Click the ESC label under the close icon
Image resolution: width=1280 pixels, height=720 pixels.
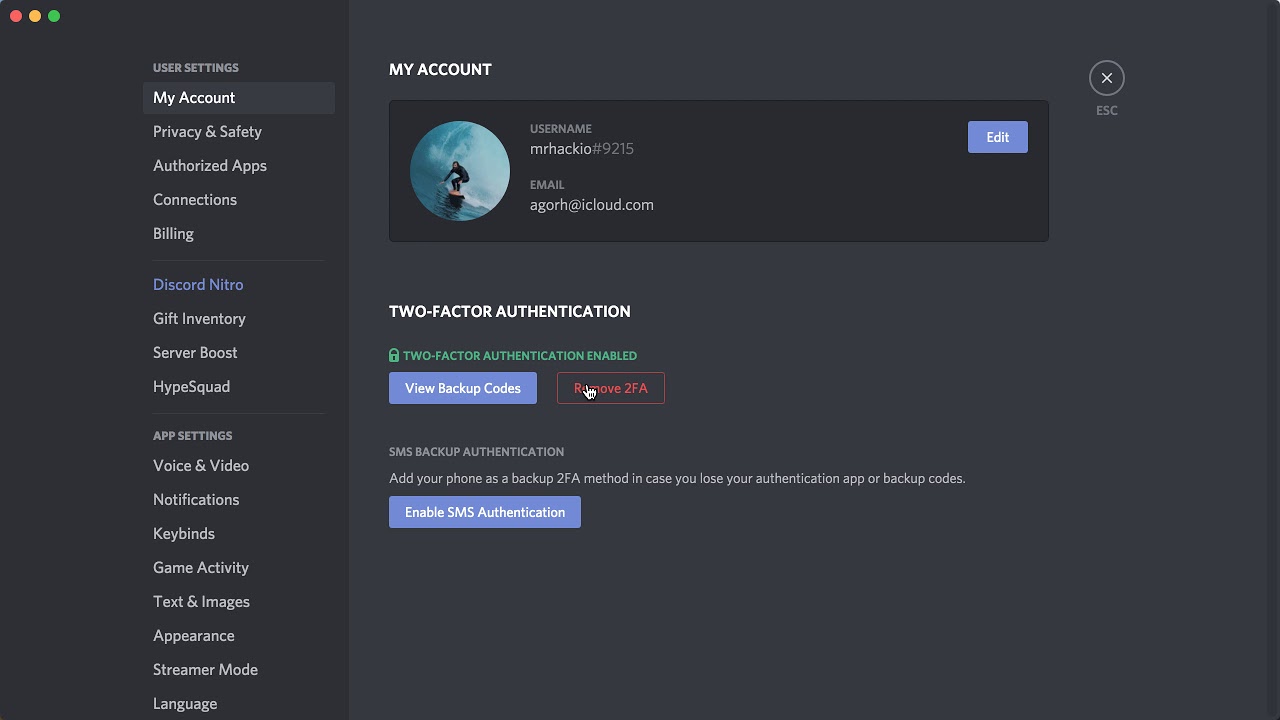click(1106, 111)
